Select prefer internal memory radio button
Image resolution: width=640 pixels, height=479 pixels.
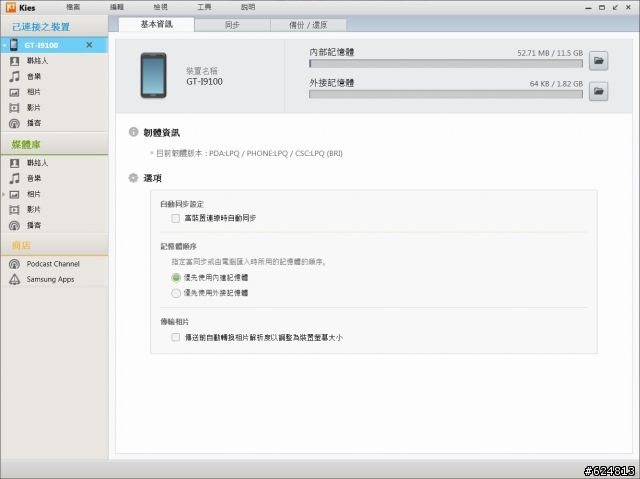pos(176,277)
